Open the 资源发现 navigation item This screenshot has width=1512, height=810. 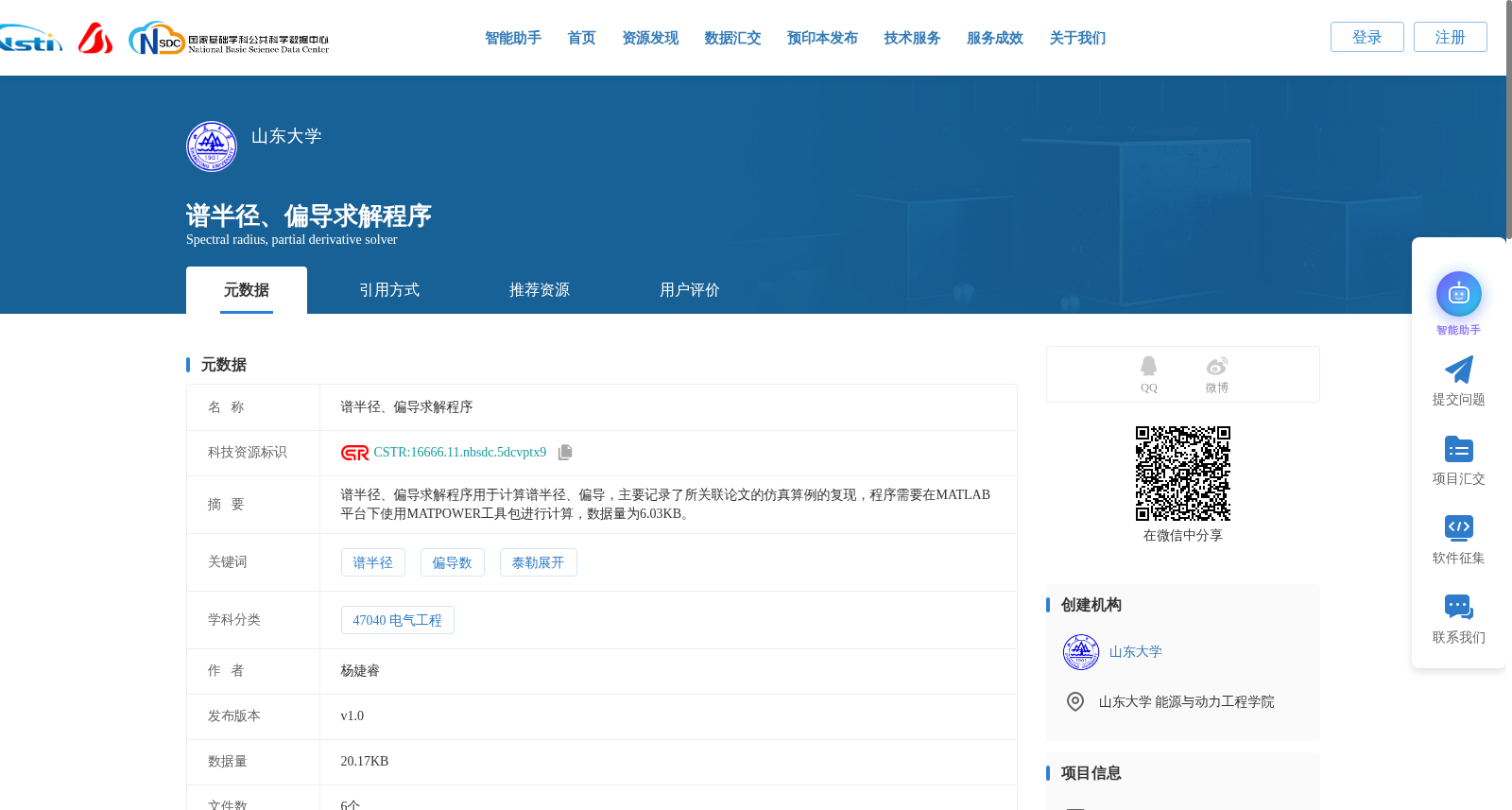(x=650, y=38)
